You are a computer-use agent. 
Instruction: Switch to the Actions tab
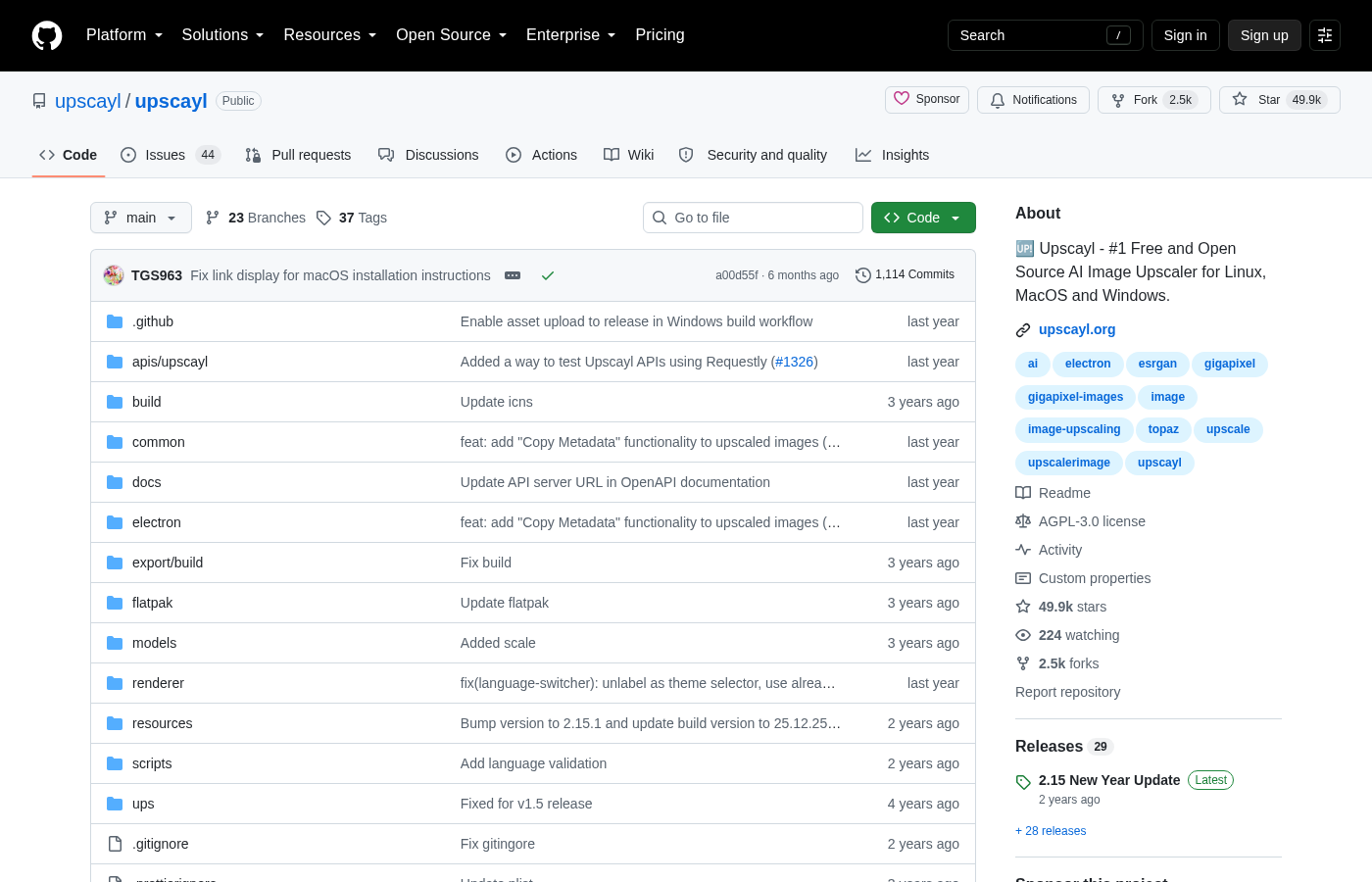coord(541,155)
